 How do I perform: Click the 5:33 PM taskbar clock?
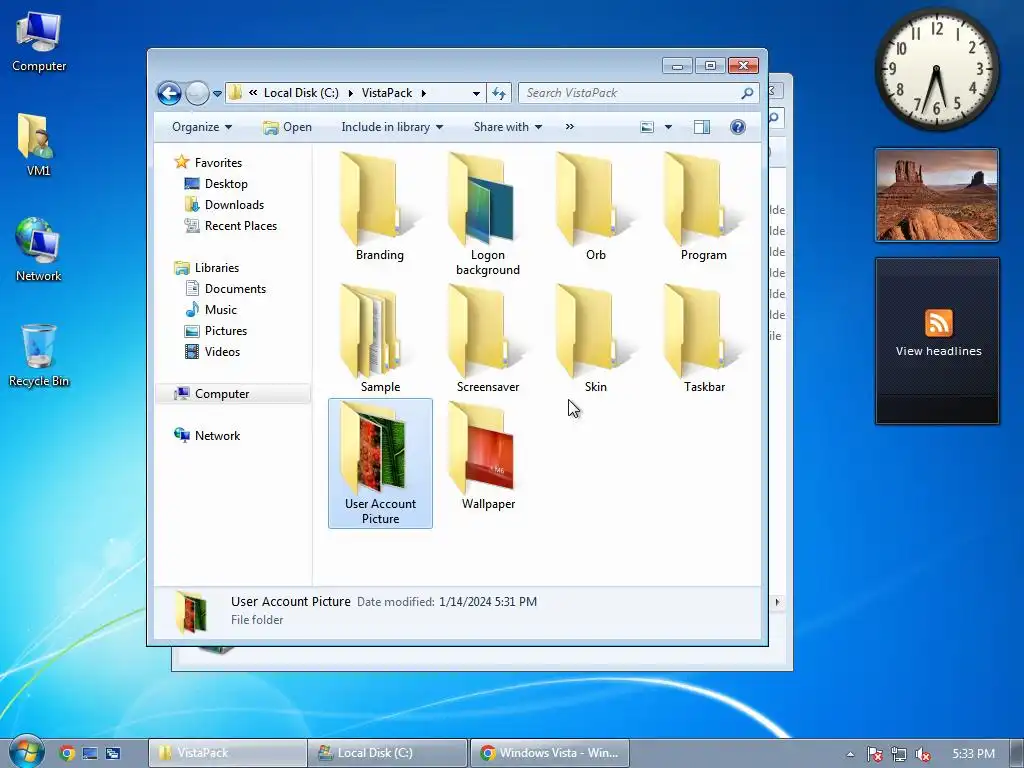(973, 754)
